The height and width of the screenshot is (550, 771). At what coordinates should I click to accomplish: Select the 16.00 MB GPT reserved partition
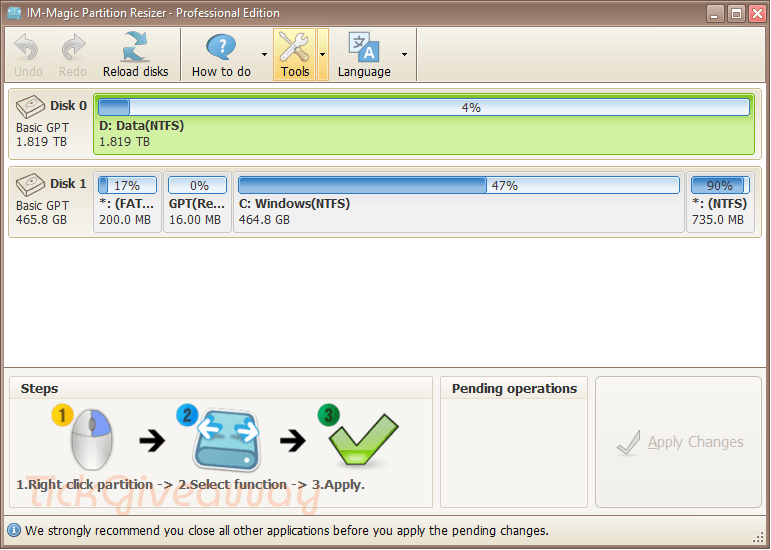[x=197, y=202]
